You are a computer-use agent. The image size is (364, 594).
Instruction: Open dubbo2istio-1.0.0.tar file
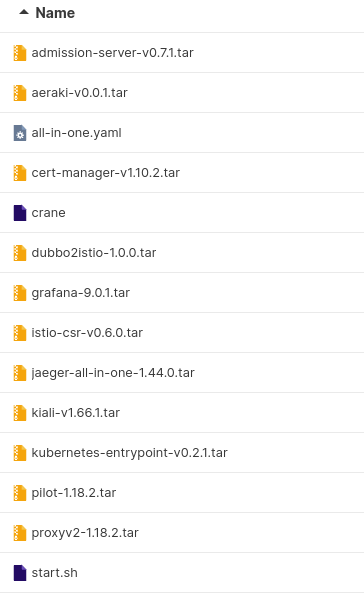pos(182,253)
